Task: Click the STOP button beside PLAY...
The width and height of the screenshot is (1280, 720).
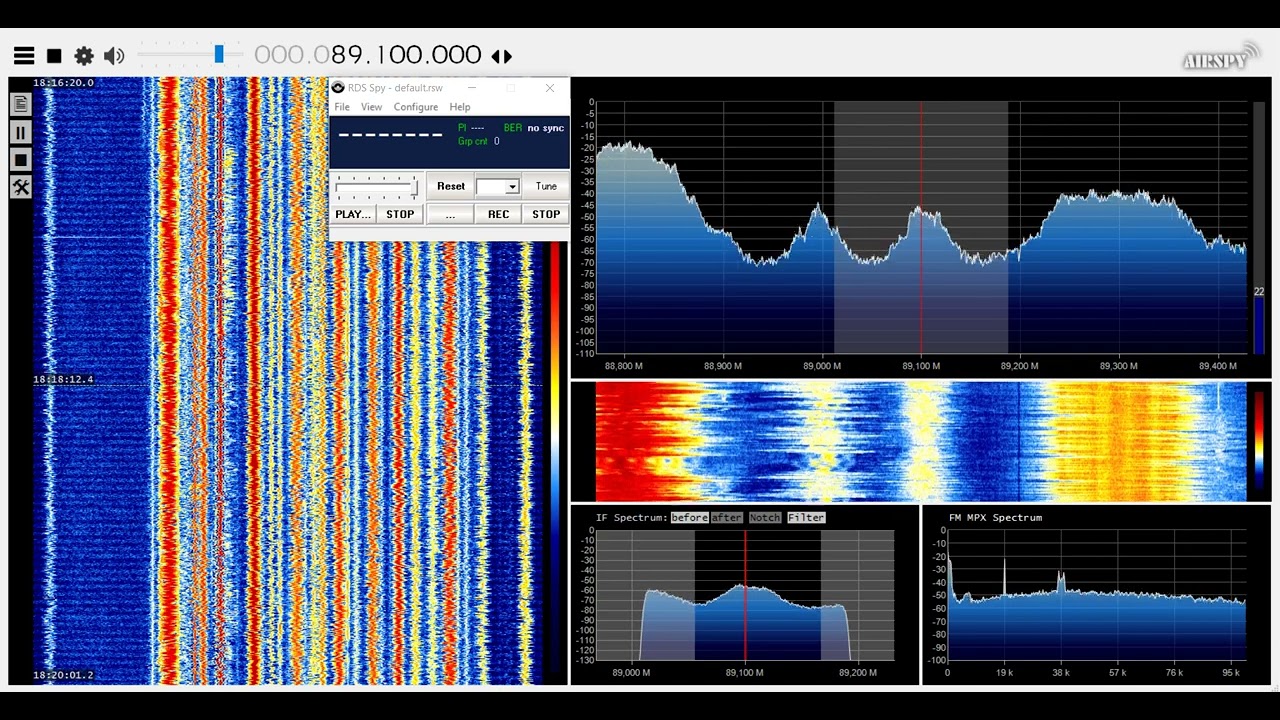Action: point(400,214)
